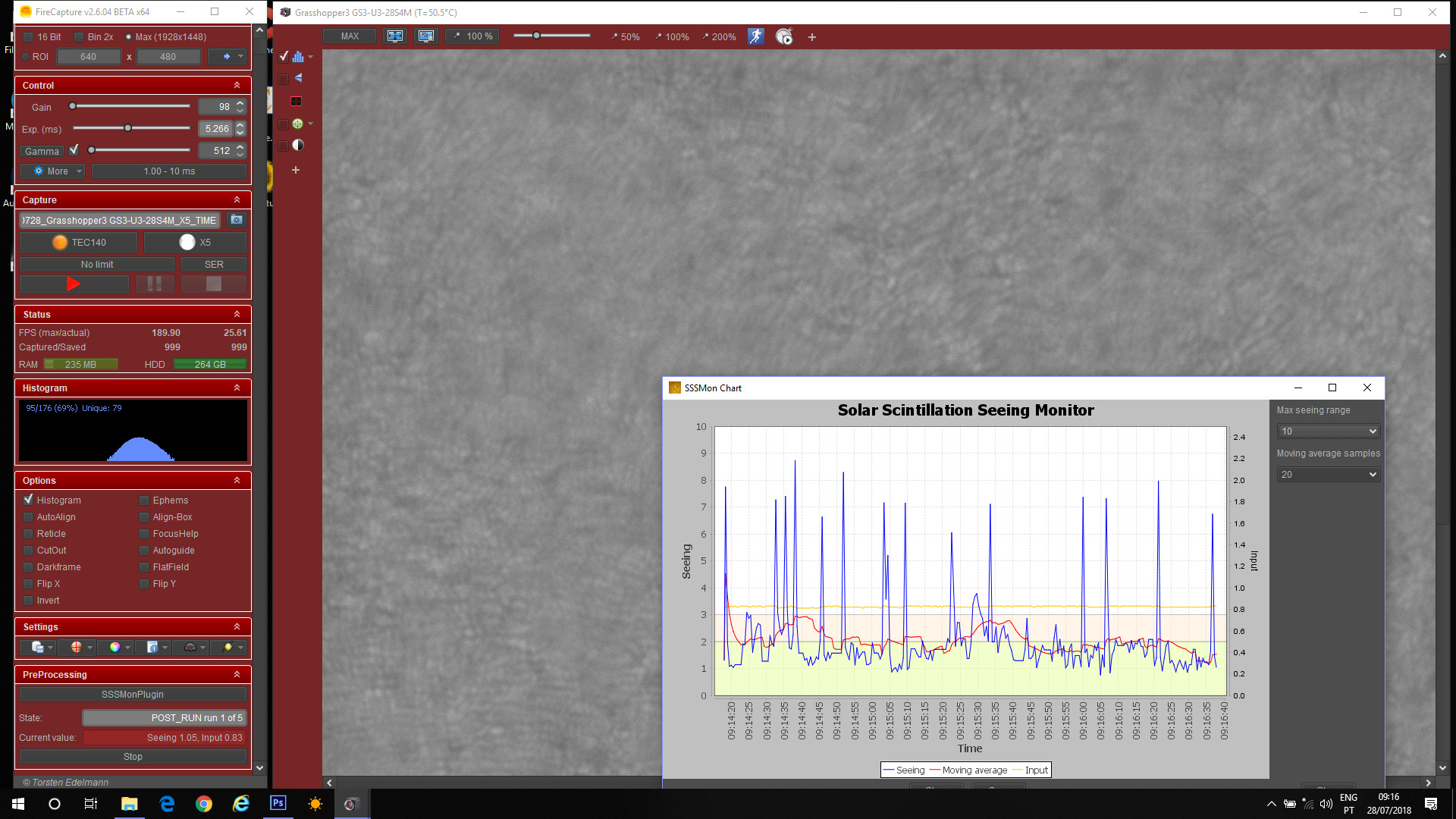Click the plus icon in top toolbar

812,37
